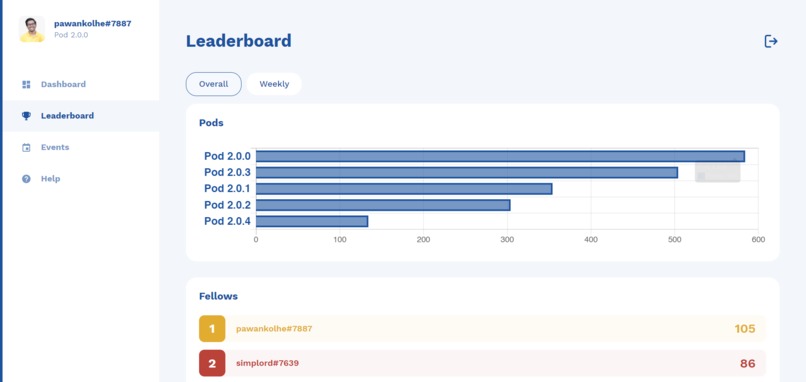Click the 600 axis tick label
The height and width of the screenshot is (382, 806).
[758, 240]
